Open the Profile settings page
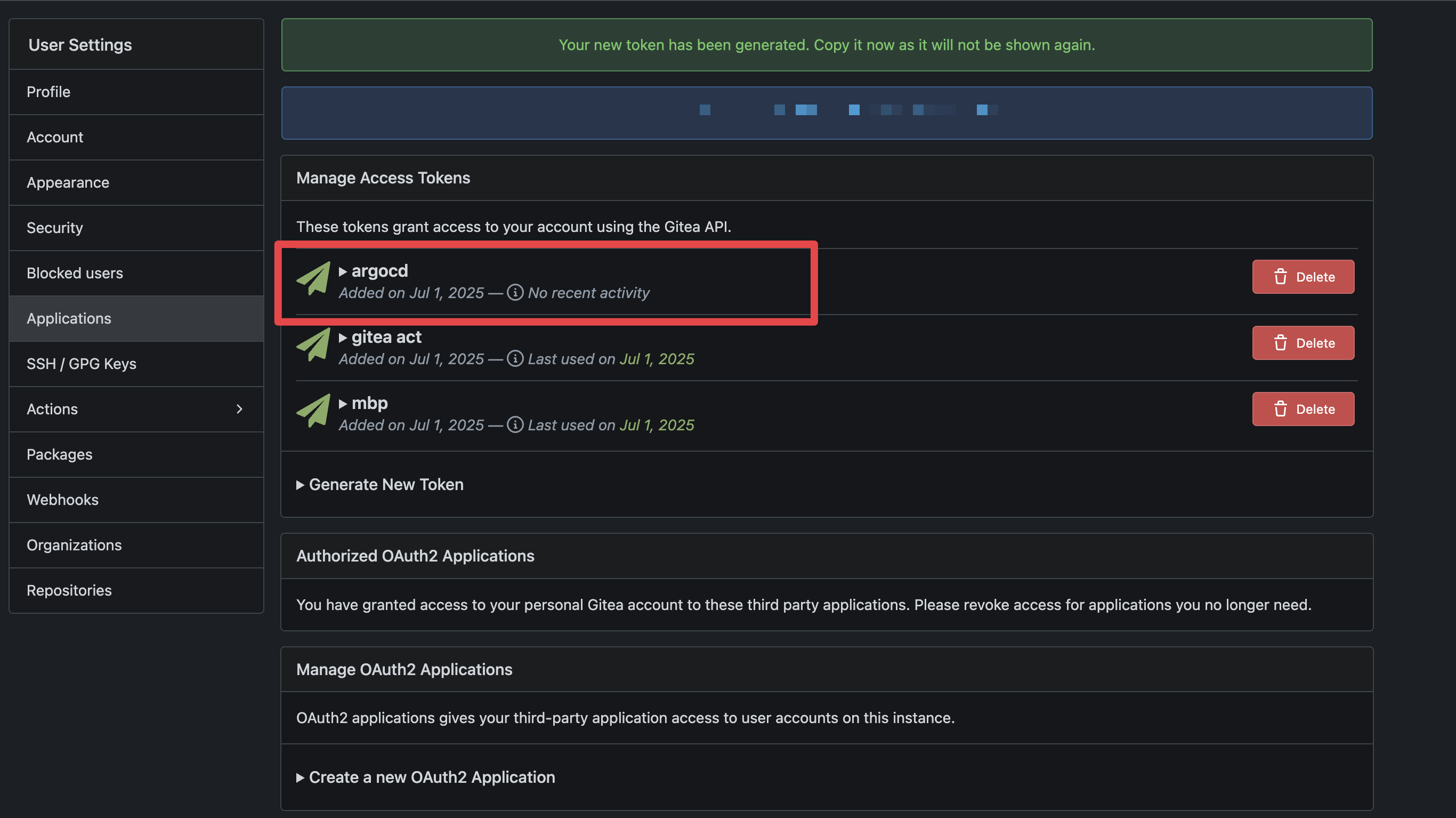Image resolution: width=1456 pixels, height=818 pixels. (48, 92)
